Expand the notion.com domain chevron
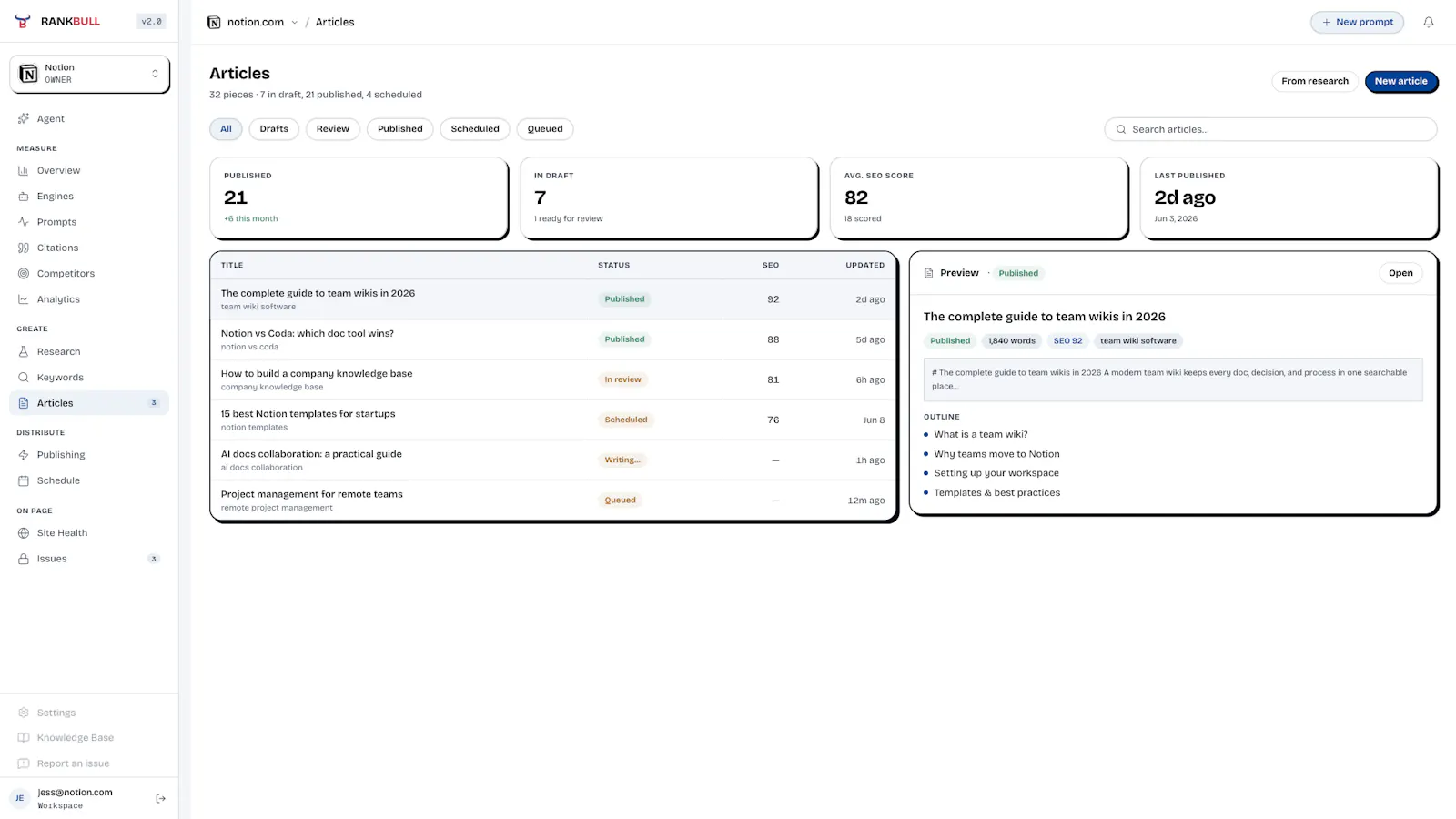Image resolution: width=1456 pixels, height=819 pixels. pyautogui.click(x=294, y=23)
